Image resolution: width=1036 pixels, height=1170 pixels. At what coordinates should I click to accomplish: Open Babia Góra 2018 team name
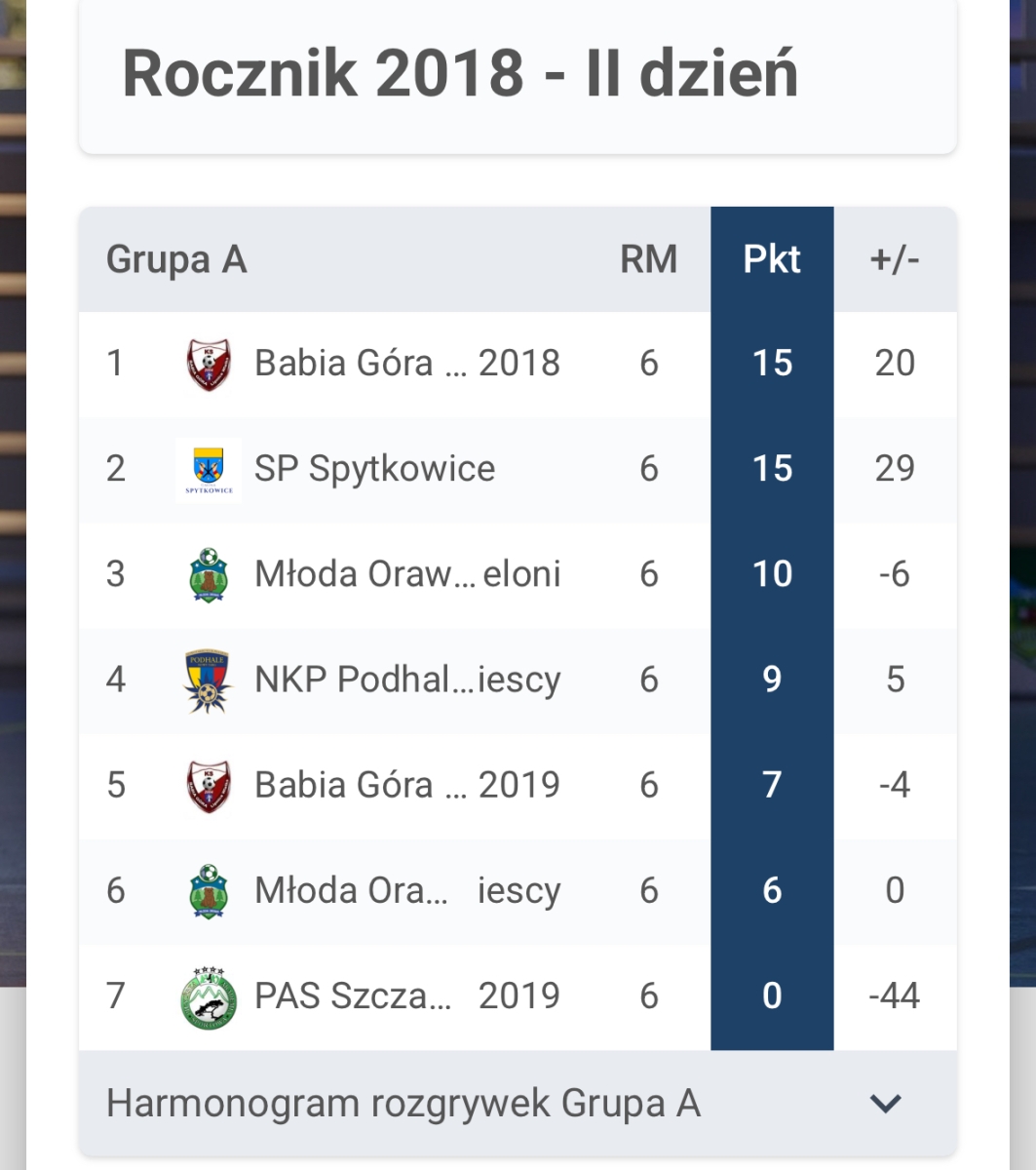point(407,364)
